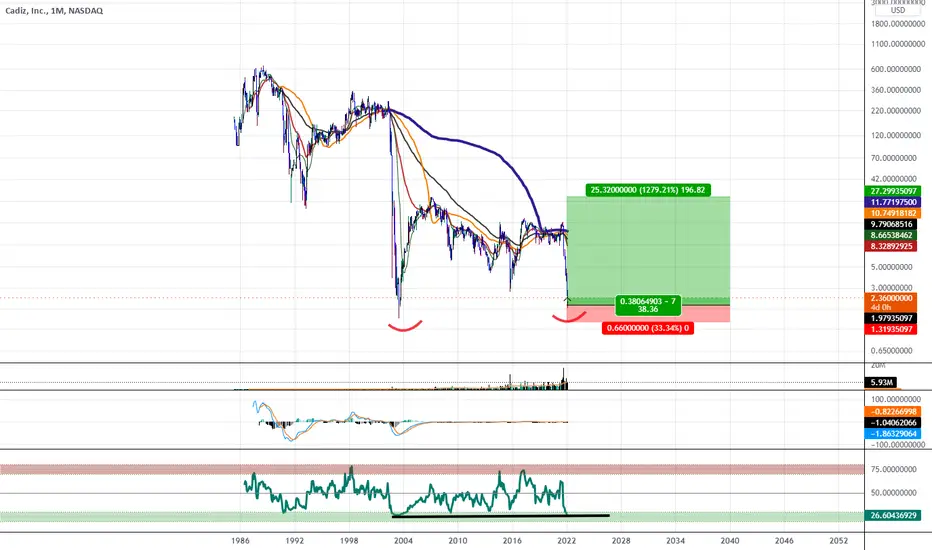Click the 120.00000000 price axis label

click(x=898, y=136)
